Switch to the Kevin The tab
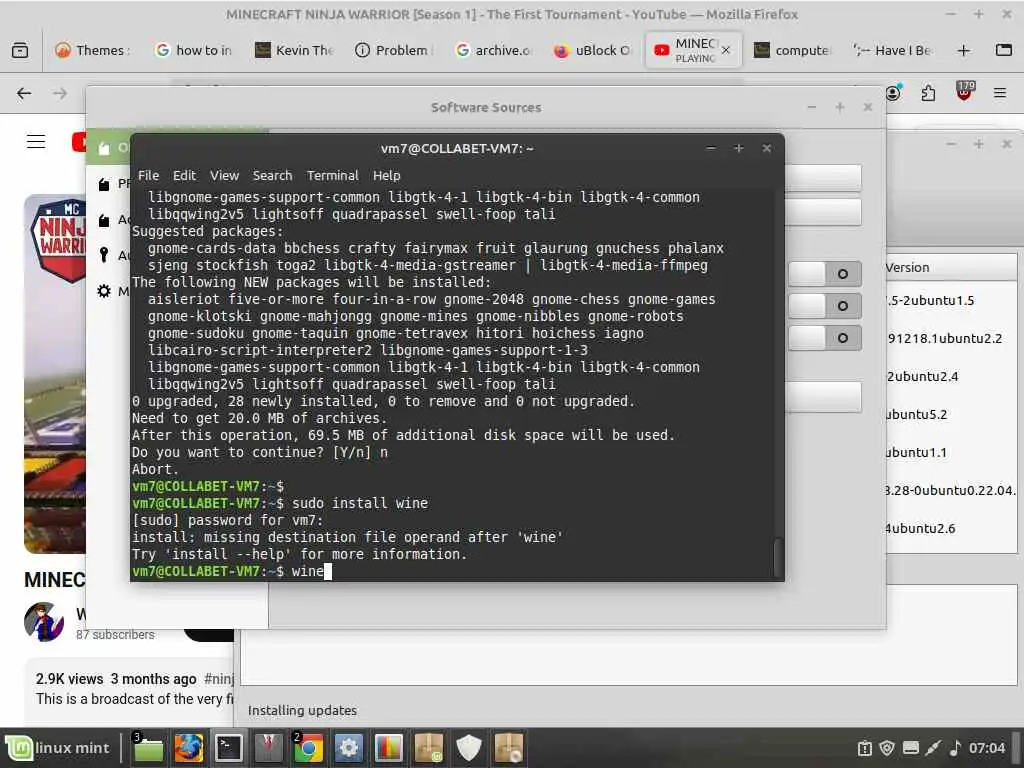The width and height of the screenshot is (1024, 768). (x=294, y=50)
